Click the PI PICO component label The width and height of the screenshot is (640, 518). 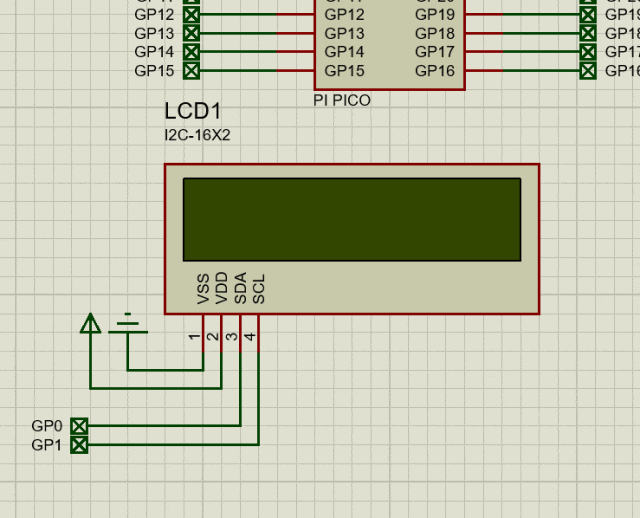342,100
